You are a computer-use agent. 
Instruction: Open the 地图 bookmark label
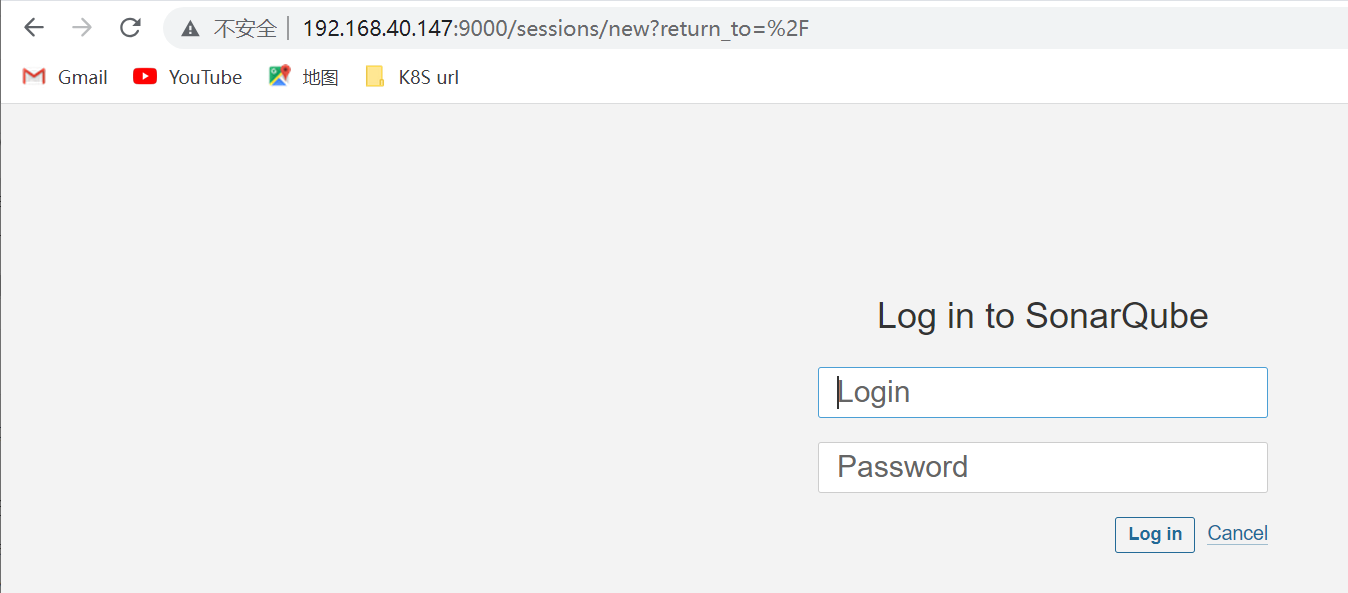(x=320, y=77)
